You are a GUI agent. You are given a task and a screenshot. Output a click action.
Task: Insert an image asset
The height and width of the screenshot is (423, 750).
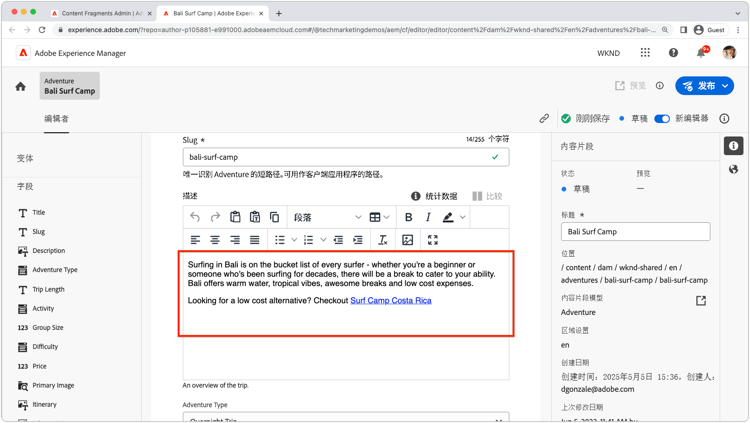tap(408, 240)
